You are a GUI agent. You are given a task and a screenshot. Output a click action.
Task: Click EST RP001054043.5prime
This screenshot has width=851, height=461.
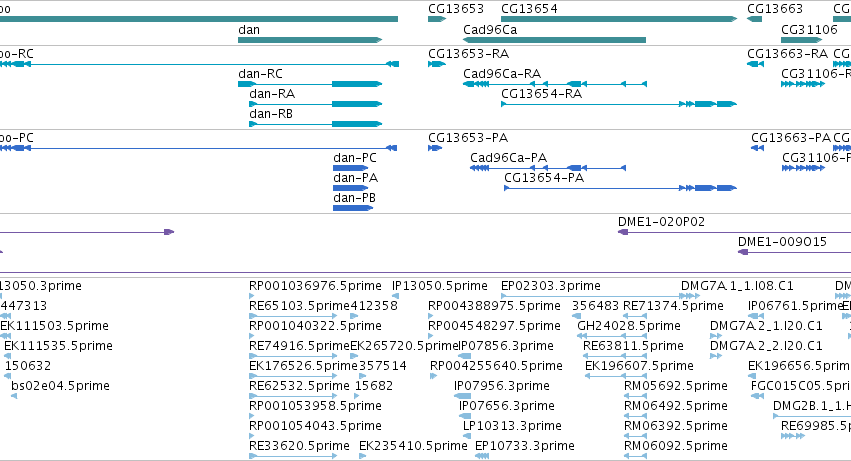tap(315, 427)
